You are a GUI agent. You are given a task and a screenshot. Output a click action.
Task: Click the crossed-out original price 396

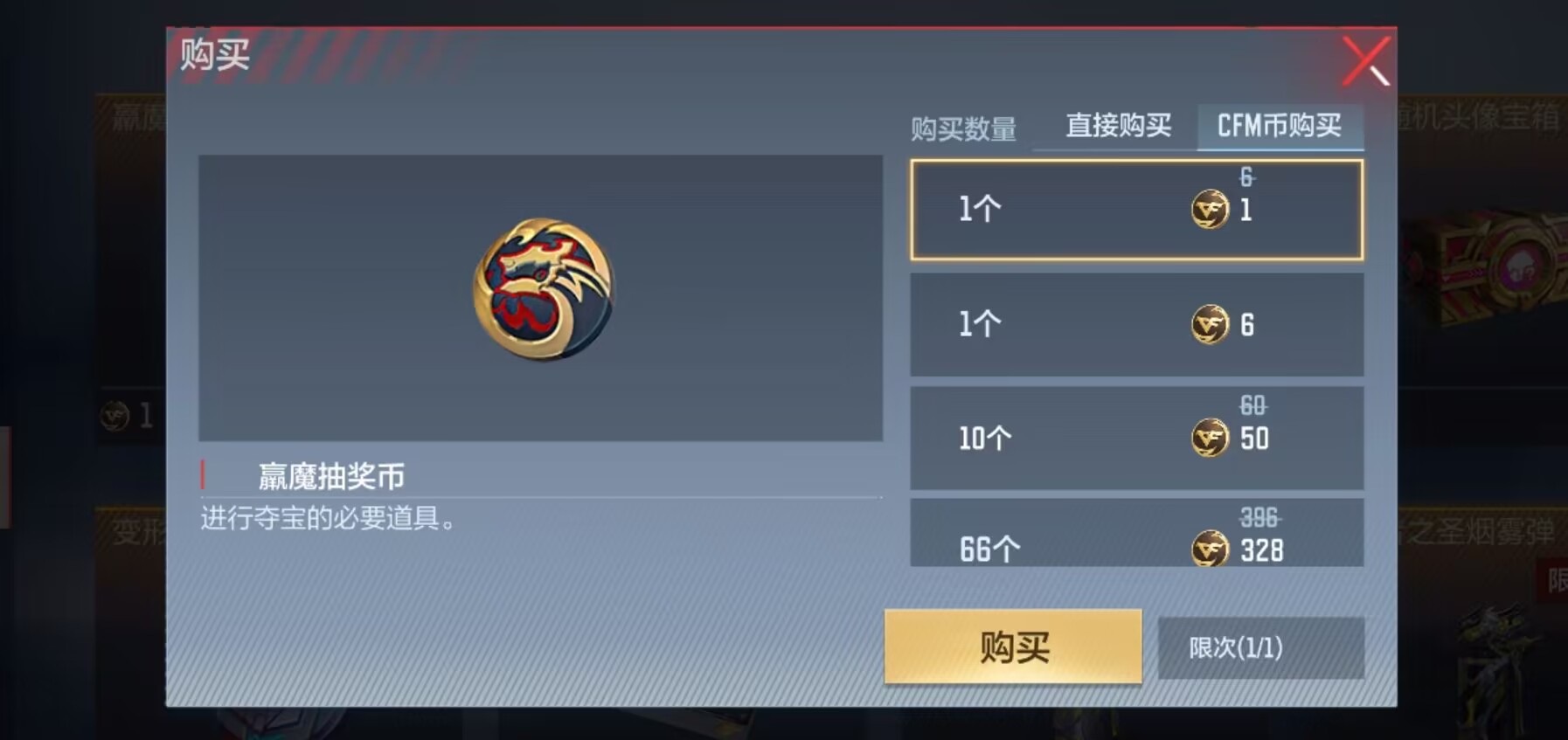[1259, 518]
